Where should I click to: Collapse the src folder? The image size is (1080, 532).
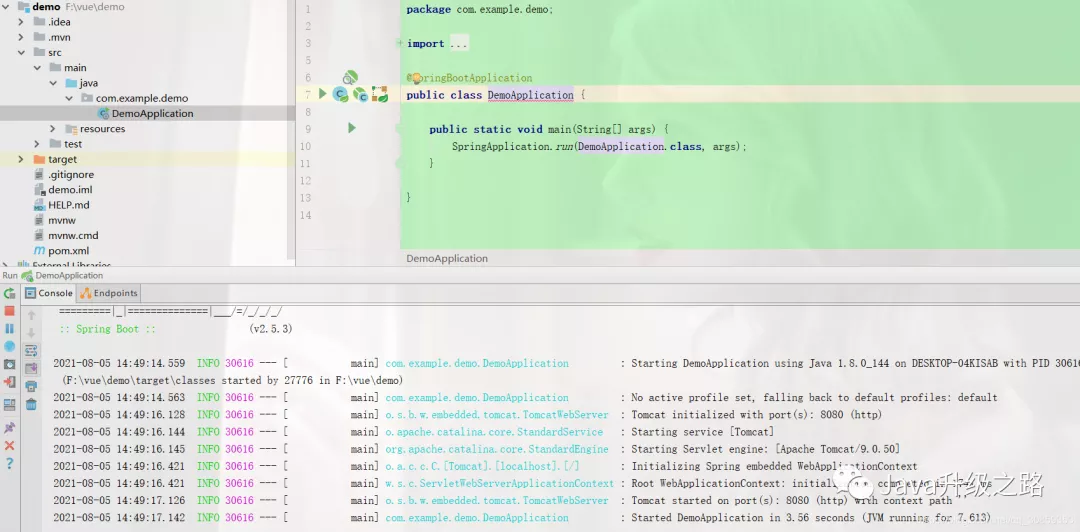(21, 52)
